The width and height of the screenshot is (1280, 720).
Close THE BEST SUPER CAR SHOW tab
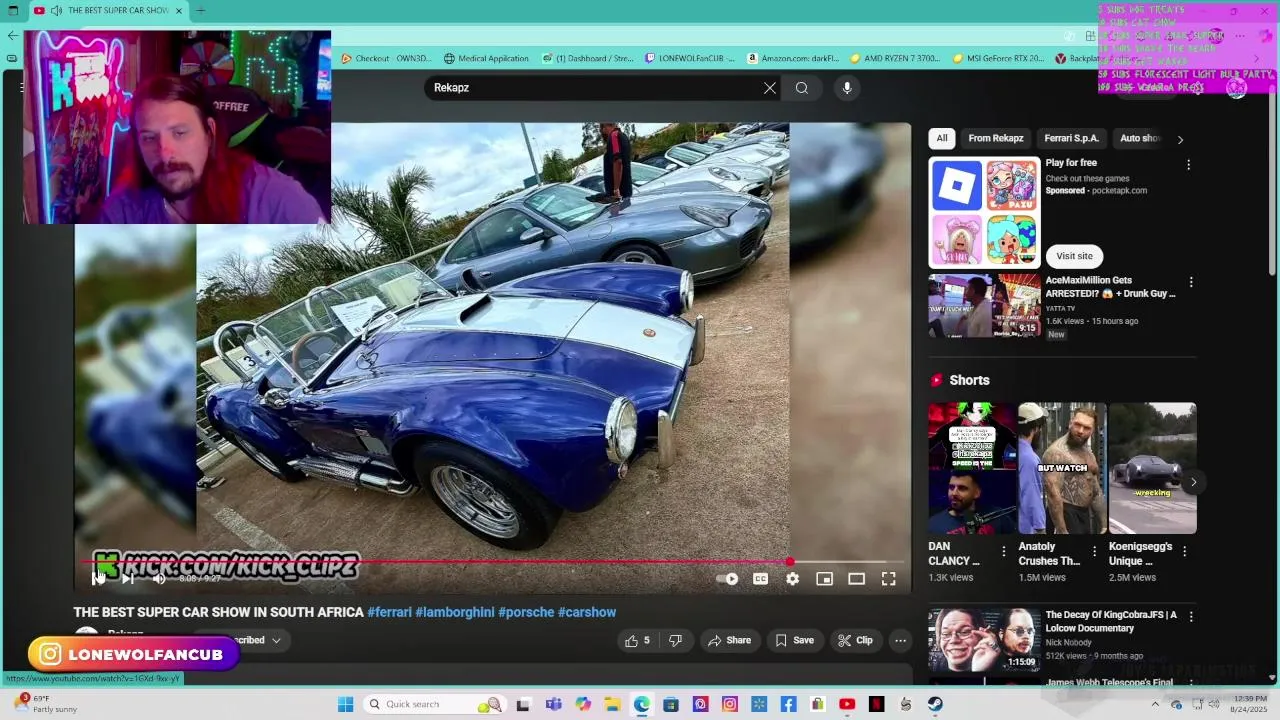pyautogui.click(x=179, y=10)
